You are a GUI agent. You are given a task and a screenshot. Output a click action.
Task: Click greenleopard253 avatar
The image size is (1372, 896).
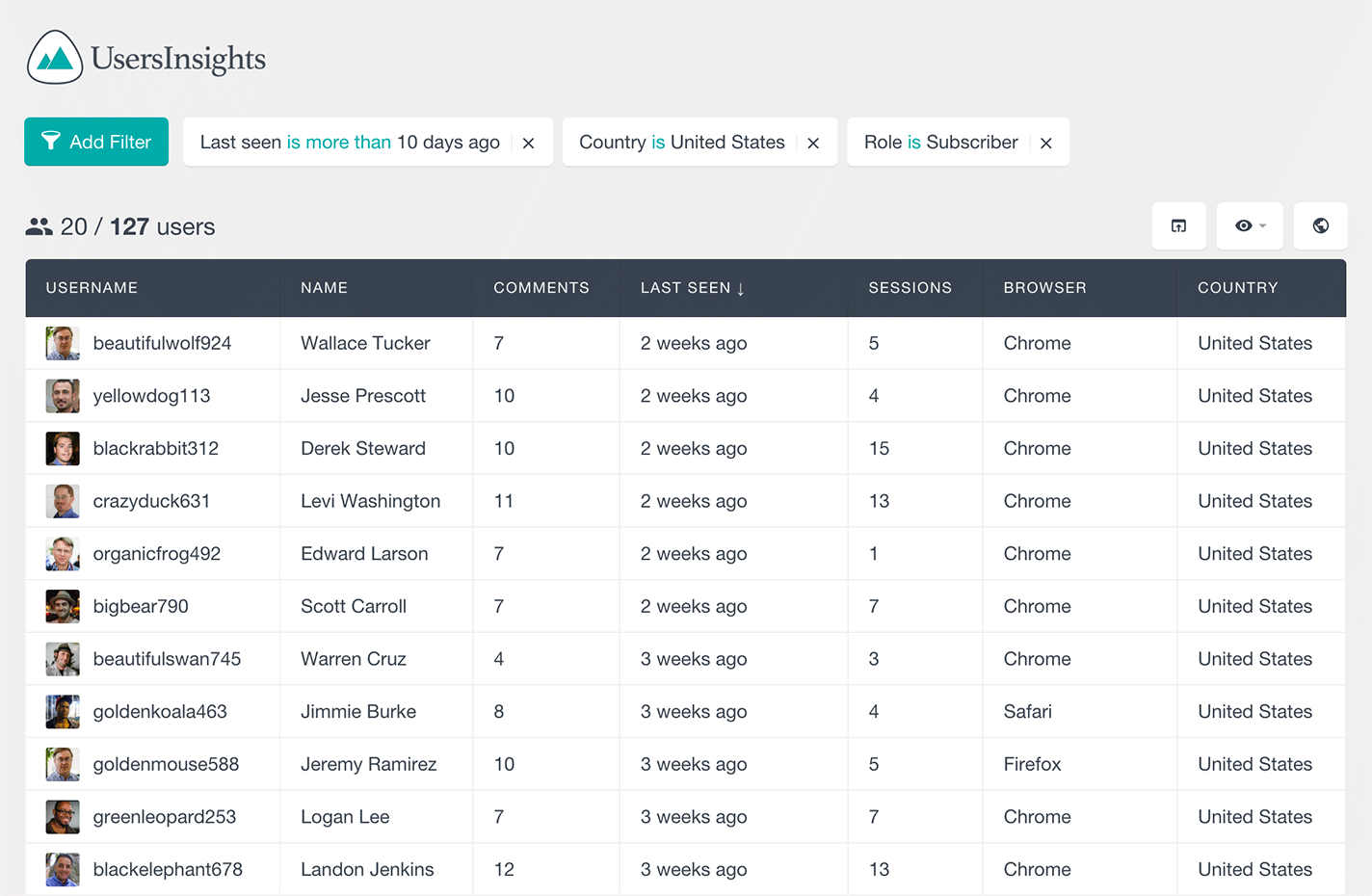pos(63,817)
